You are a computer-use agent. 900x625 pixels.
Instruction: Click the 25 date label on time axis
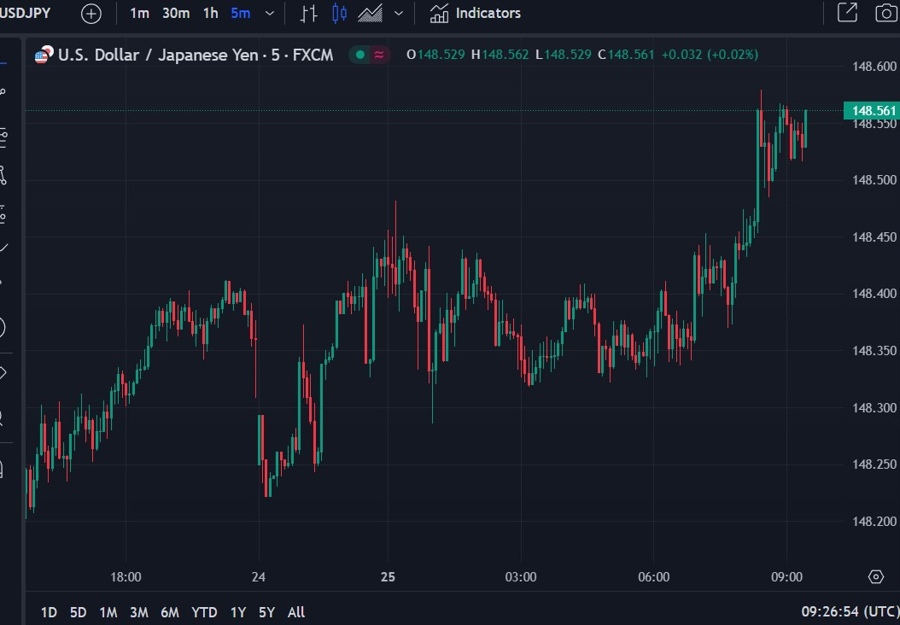click(388, 577)
